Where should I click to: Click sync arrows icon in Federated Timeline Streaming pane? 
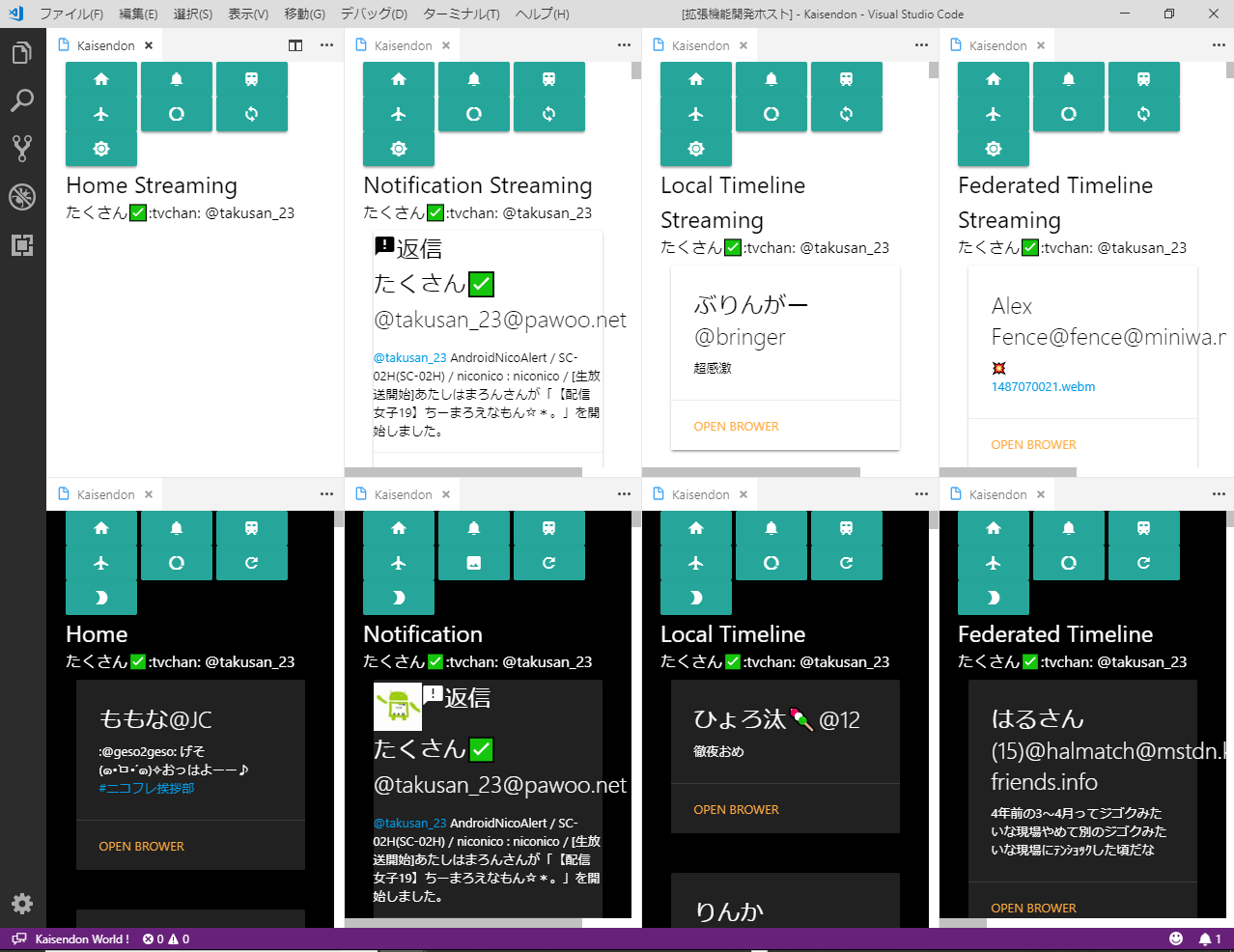[x=1144, y=114]
